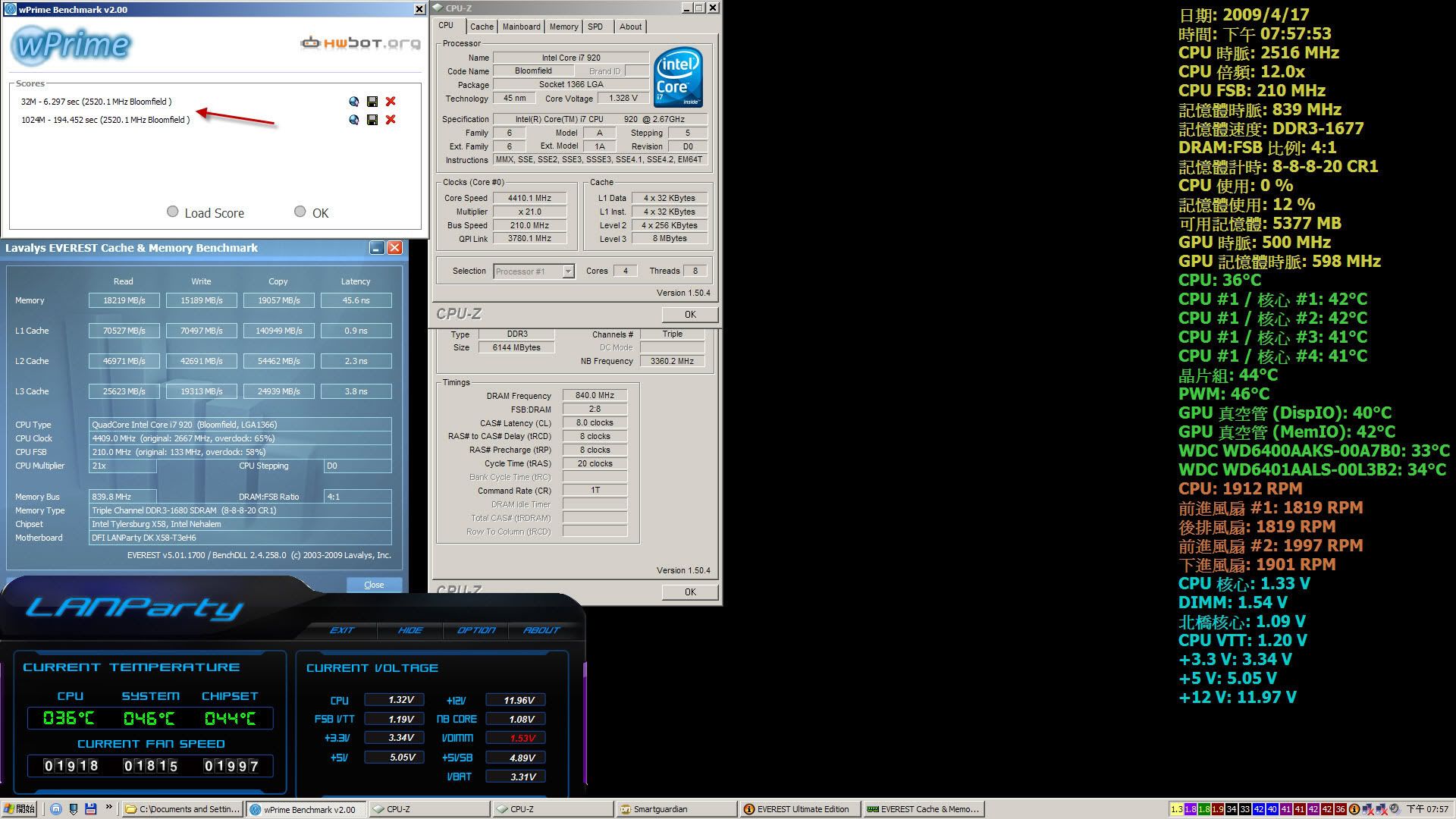
Task: Click the volume speaker tray icon
Action: pos(1395,809)
